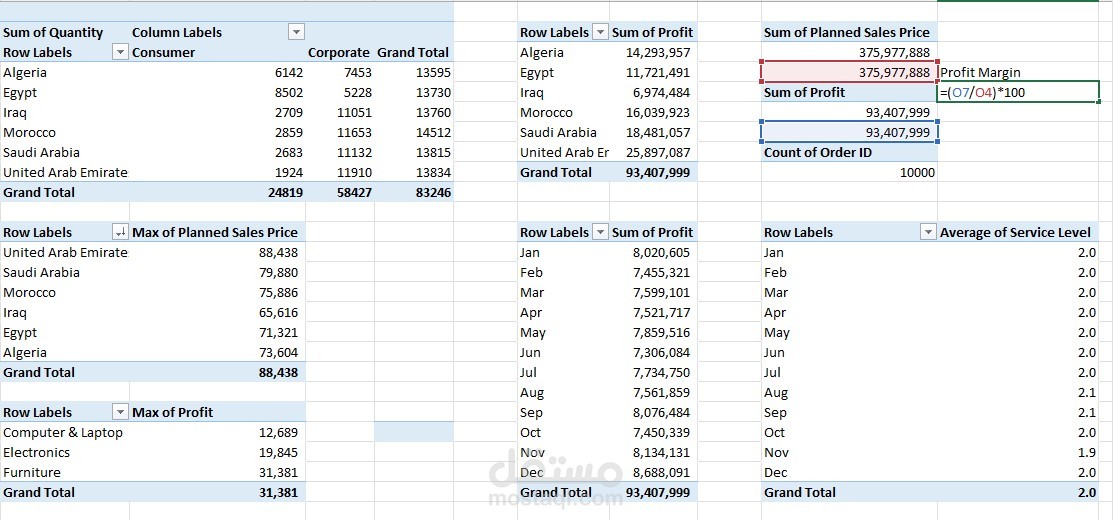Open Row Labels filter beside Average of Service Level
1113x520 pixels.
point(927,232)
